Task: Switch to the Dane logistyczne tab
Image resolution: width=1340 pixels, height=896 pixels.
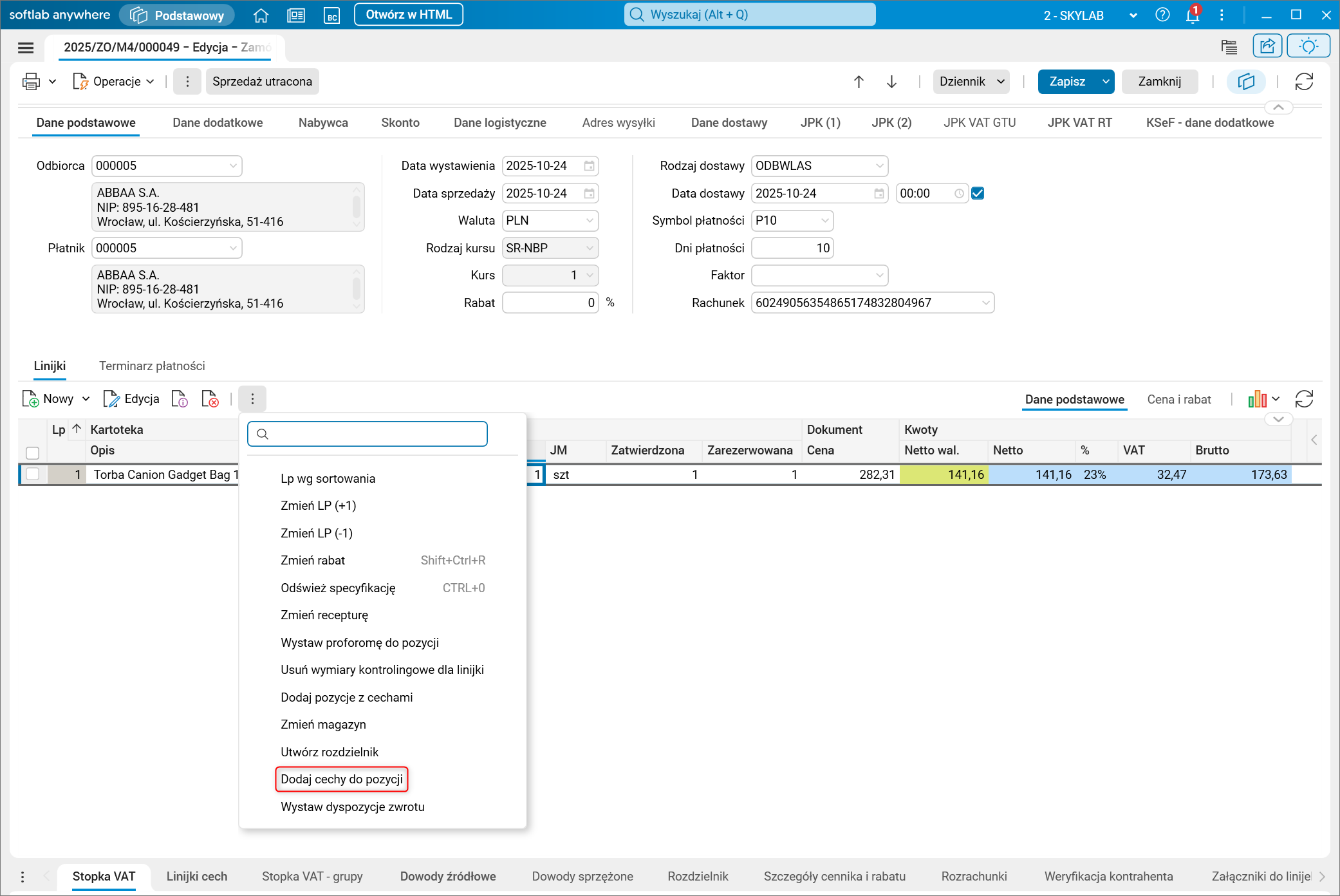Action: point(499,122)
